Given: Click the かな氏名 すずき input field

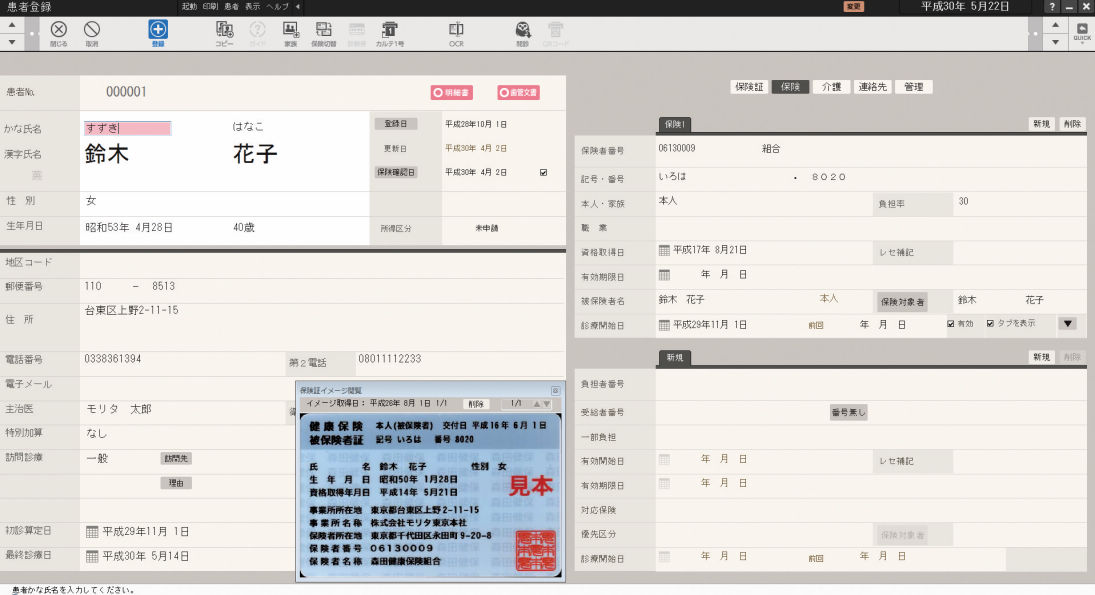Looking at the screenshot, I should [127, 128].
